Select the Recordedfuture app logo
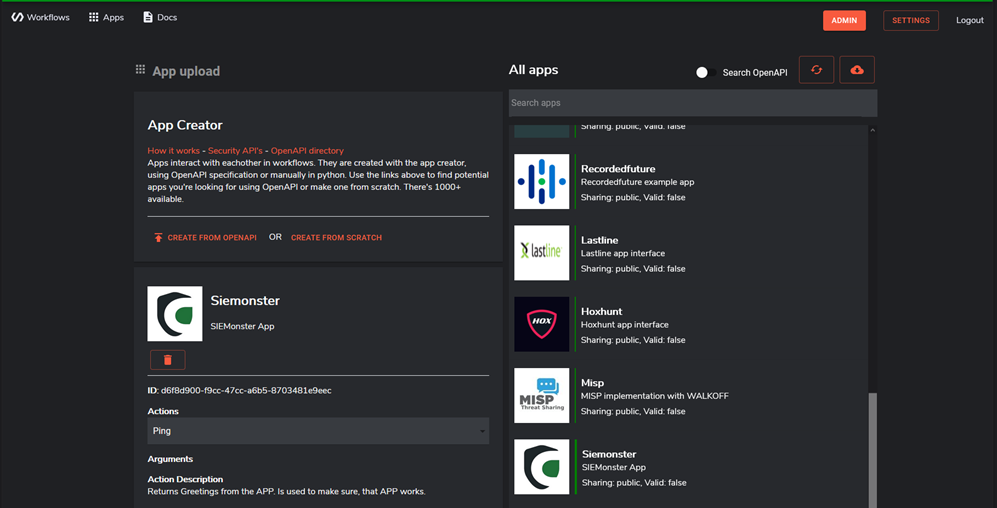 point(542,181)
